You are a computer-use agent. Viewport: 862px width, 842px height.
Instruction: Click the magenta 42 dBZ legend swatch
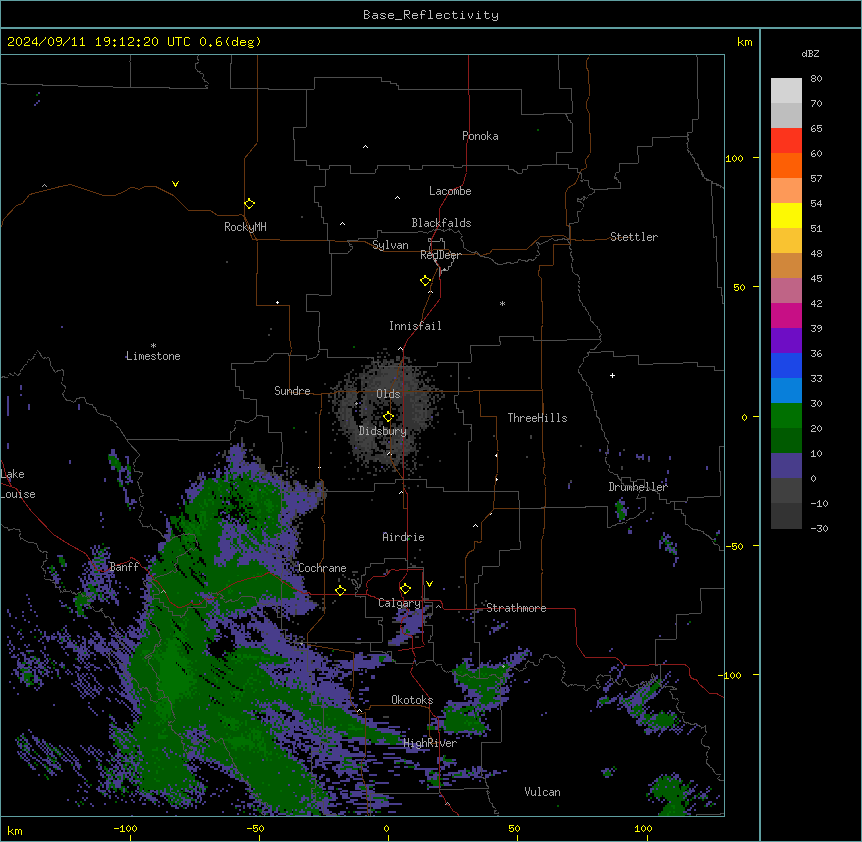click(x=786, y=315)
